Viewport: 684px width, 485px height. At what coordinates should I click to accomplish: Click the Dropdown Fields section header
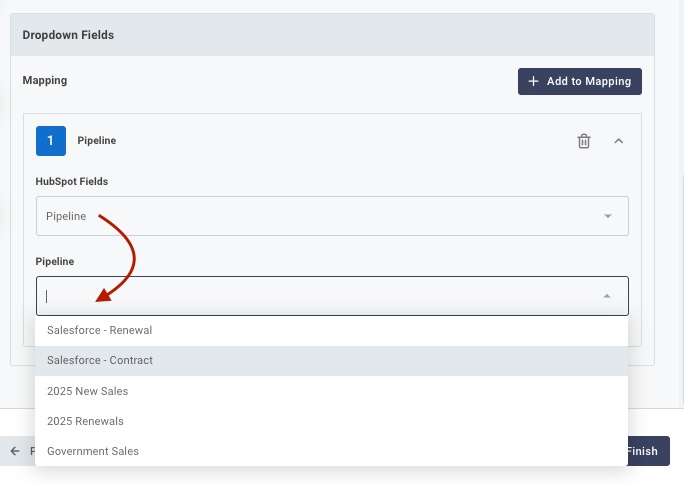click(x=68, y=35)
